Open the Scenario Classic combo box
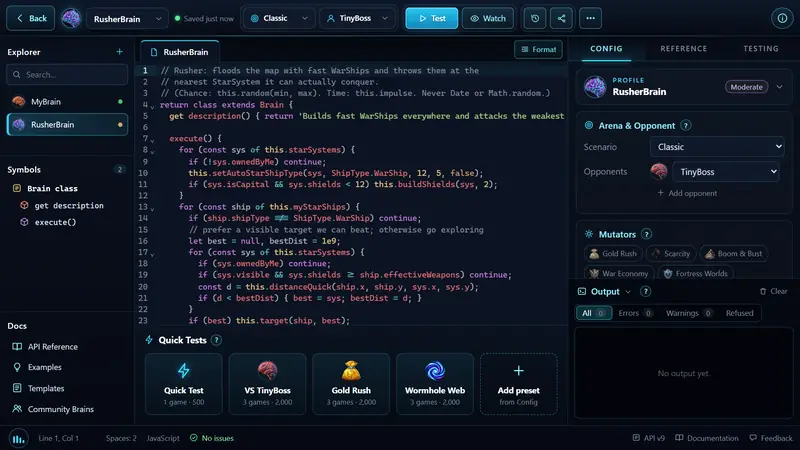800x450 pixels. [717, 146]
